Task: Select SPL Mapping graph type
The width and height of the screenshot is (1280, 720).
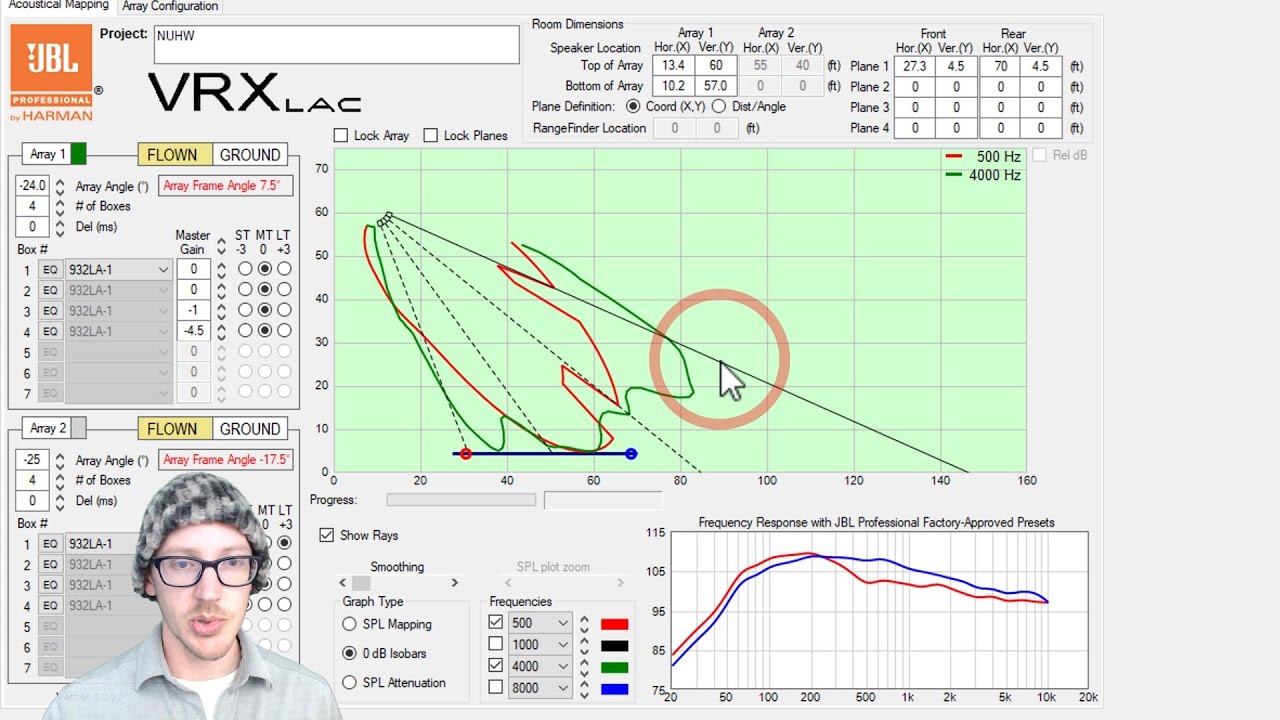Action: (349, 624)
